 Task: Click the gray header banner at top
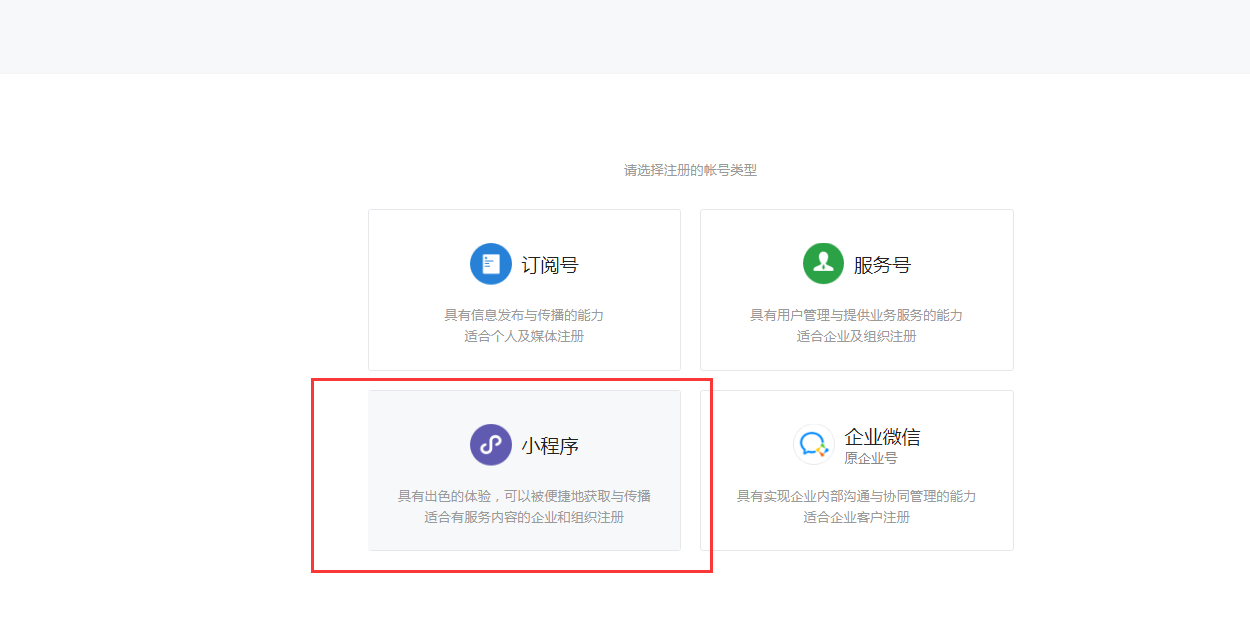625,36
